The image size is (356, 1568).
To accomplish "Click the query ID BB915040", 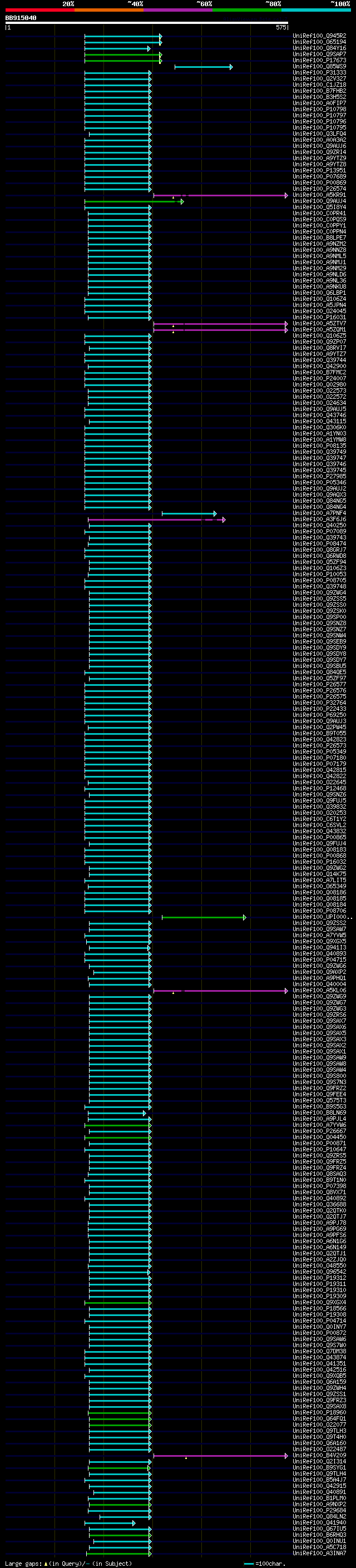I will tap(21, 18).
